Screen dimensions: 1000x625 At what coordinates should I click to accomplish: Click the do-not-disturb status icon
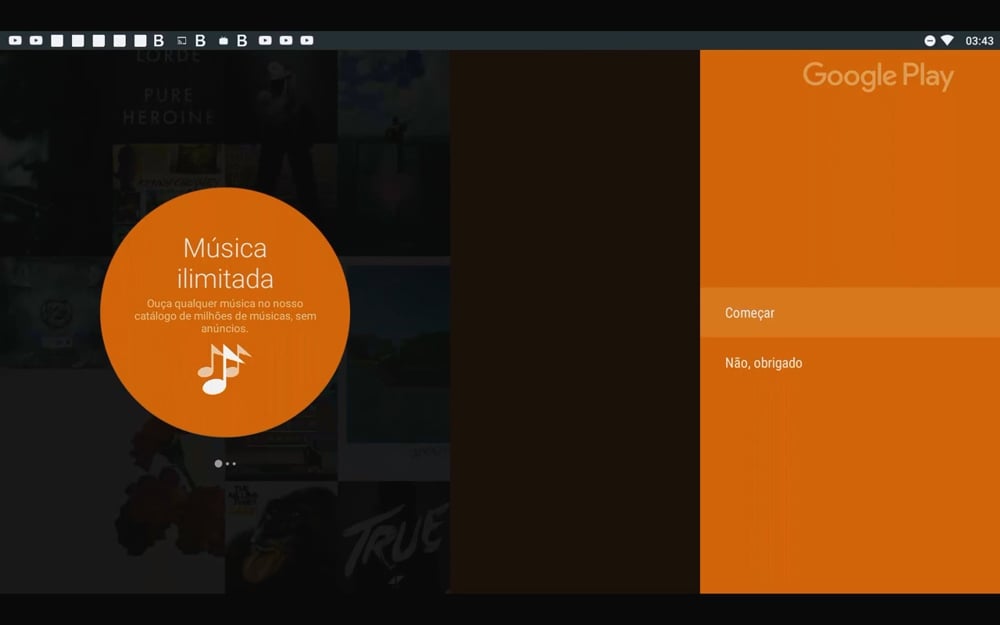tap(930, 41)
